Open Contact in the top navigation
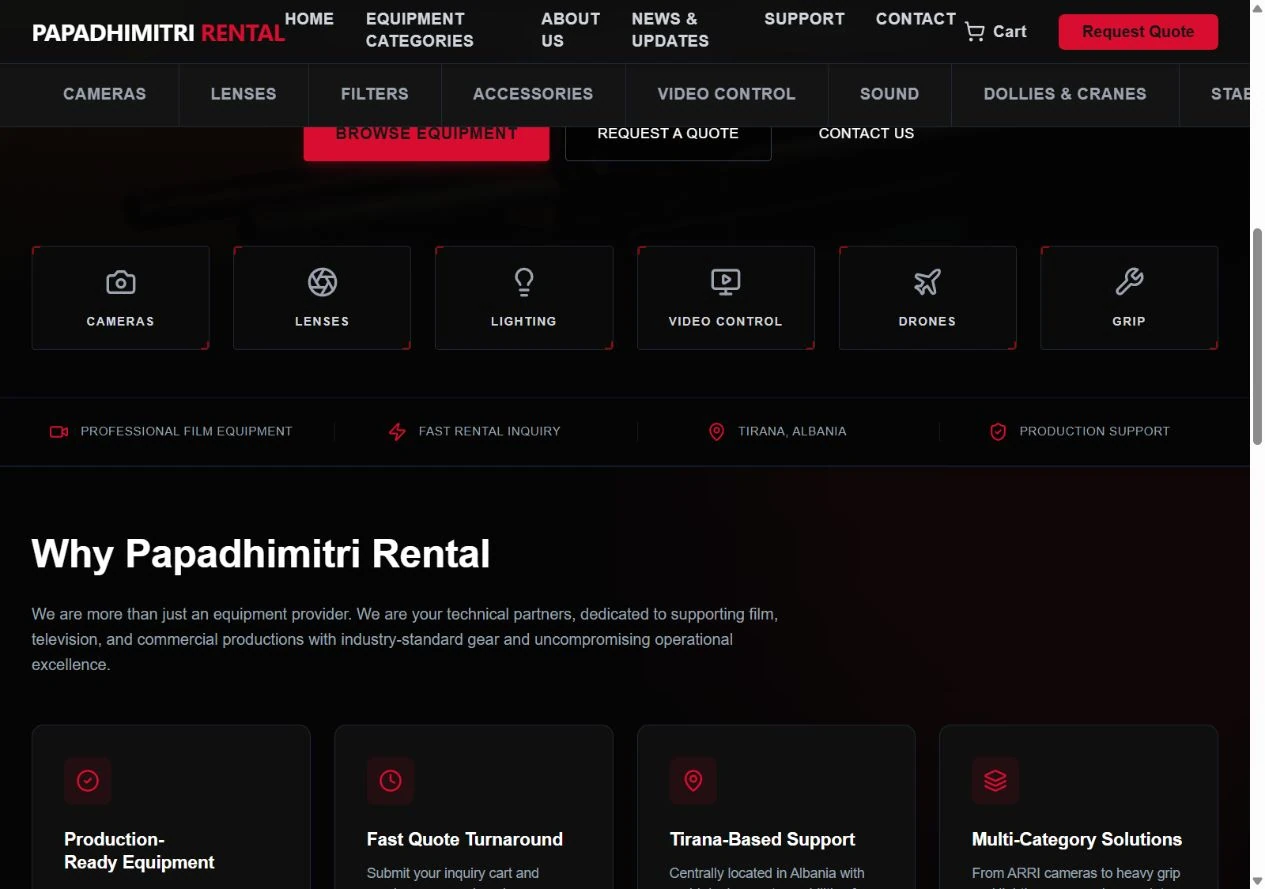This screenshot has width=1265, height=889. [916, 19]
